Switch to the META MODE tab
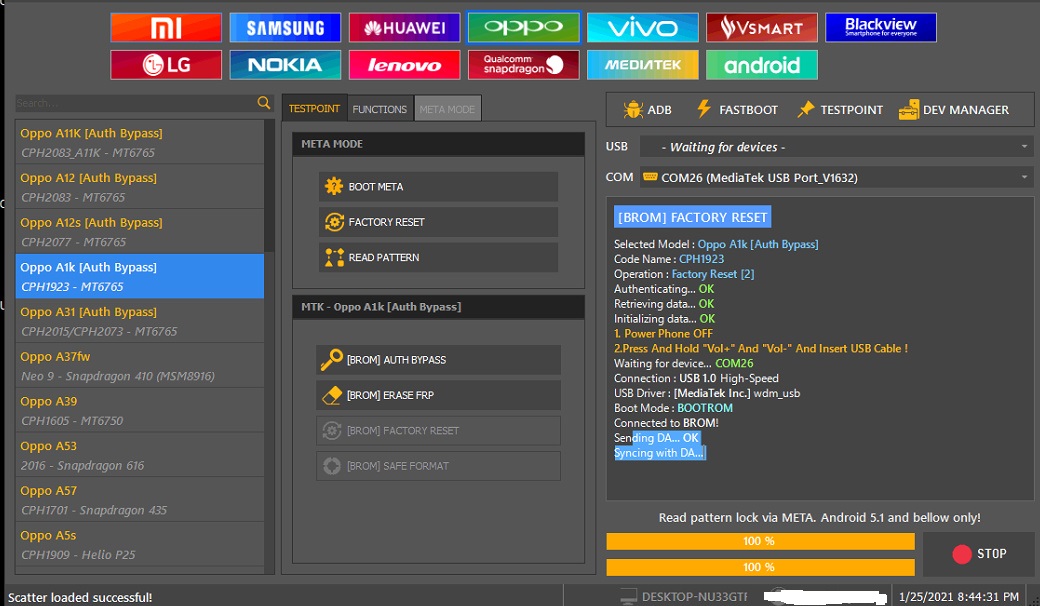1040x606 pixels. tap(448, 109)
